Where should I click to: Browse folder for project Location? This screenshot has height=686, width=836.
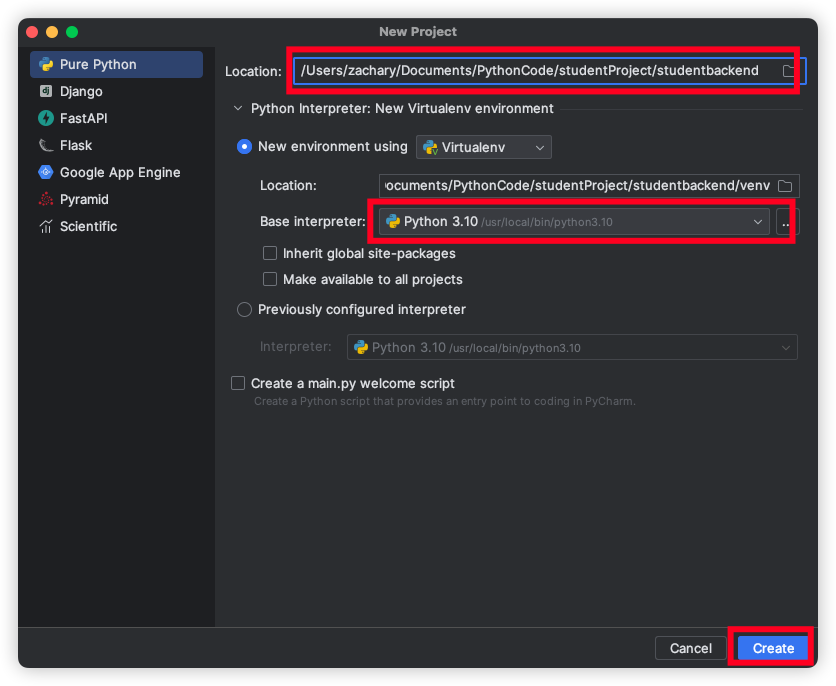pyautogui.click(x=789, y=71)
